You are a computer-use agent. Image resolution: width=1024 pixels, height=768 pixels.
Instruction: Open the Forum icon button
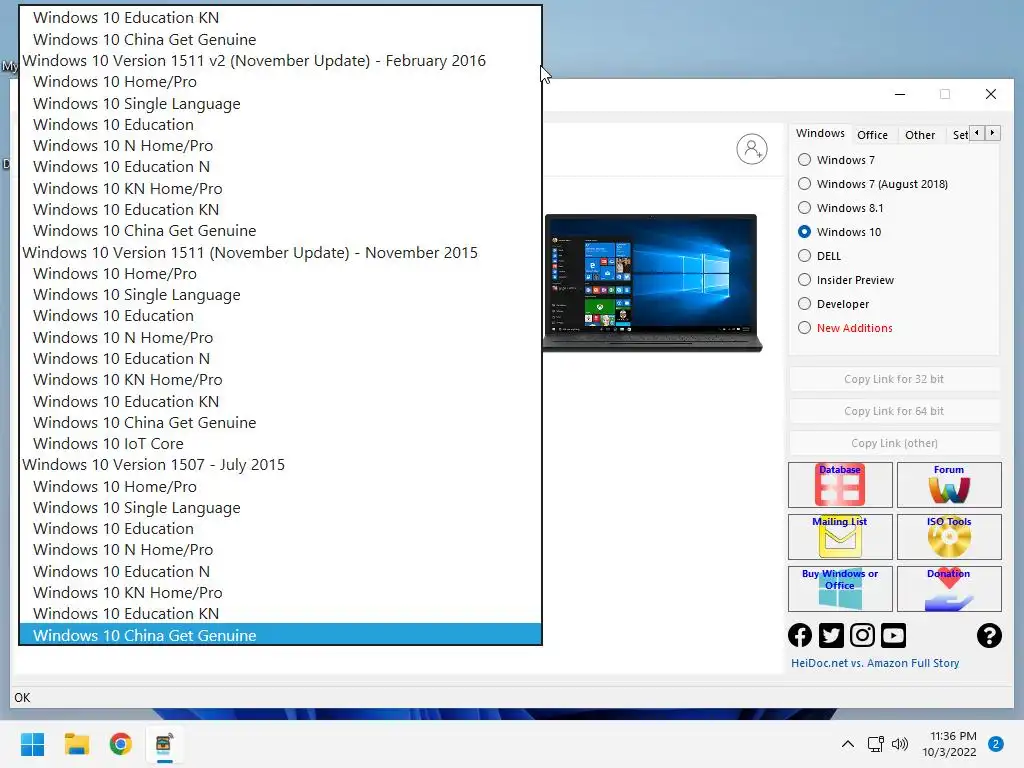(x=949, y=485)
